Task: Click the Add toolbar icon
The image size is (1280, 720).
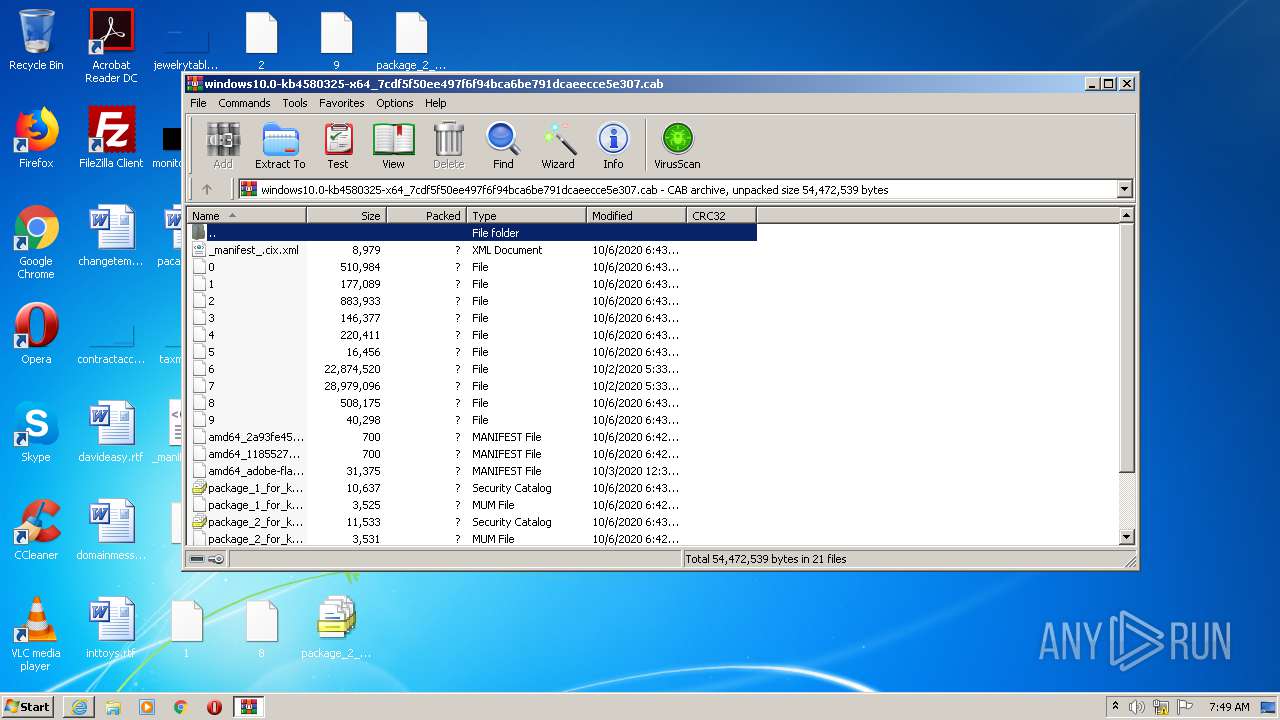Action: 223,145
